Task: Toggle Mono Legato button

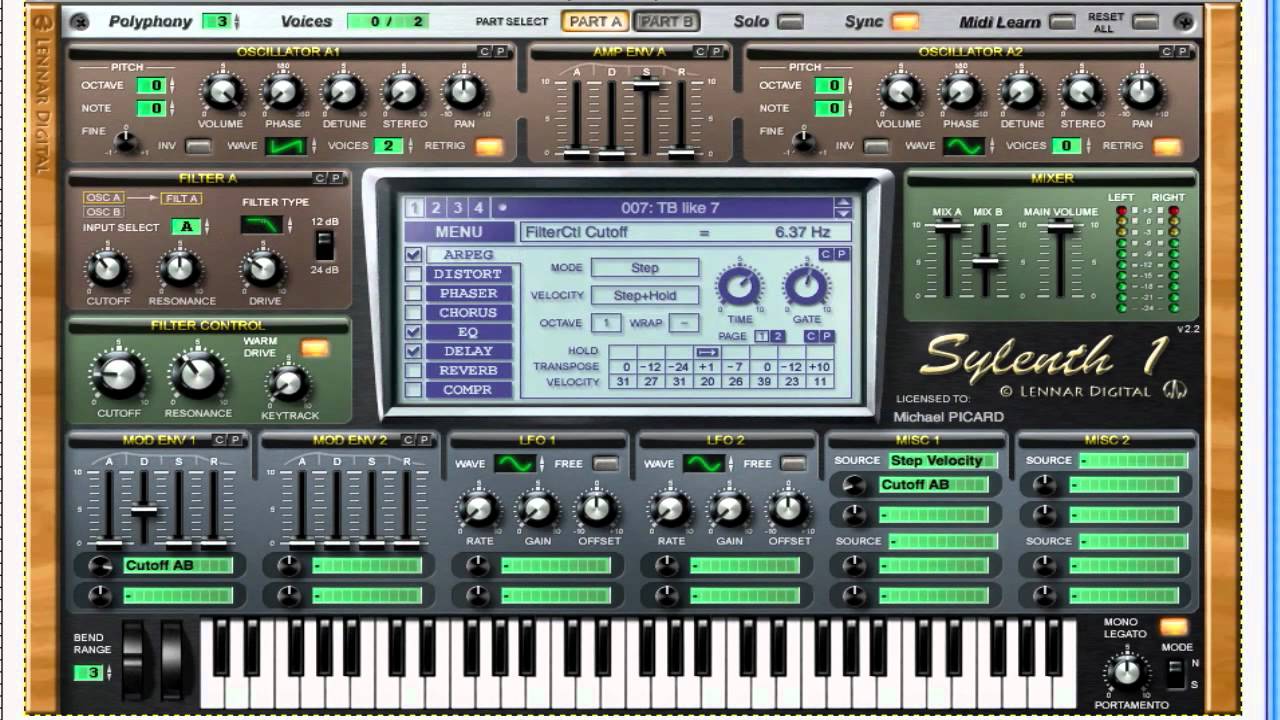Action: (x=1174, y=627)
